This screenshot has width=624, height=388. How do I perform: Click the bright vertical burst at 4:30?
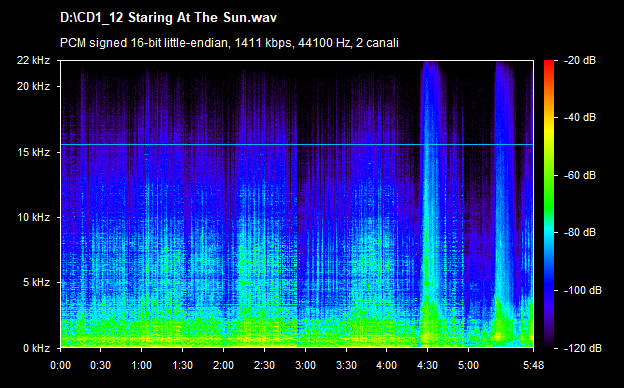coord(431,204)
